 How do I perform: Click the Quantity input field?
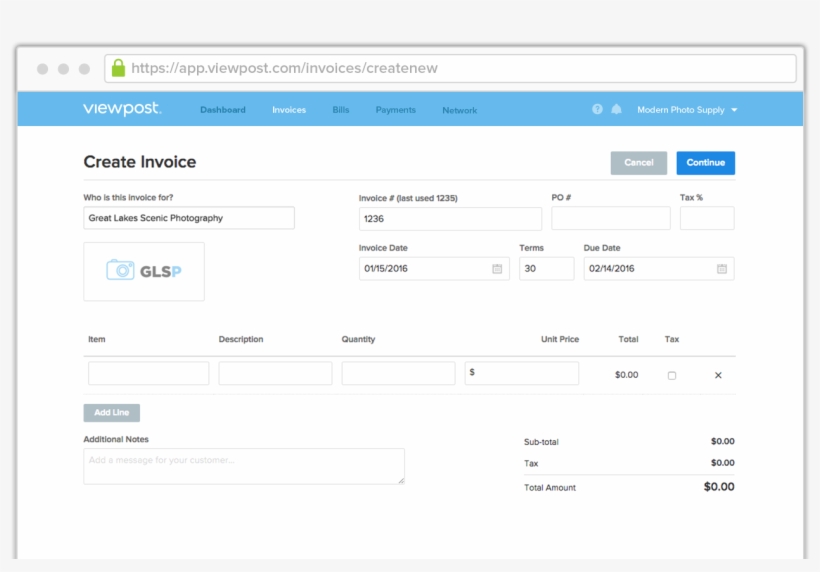398,373
